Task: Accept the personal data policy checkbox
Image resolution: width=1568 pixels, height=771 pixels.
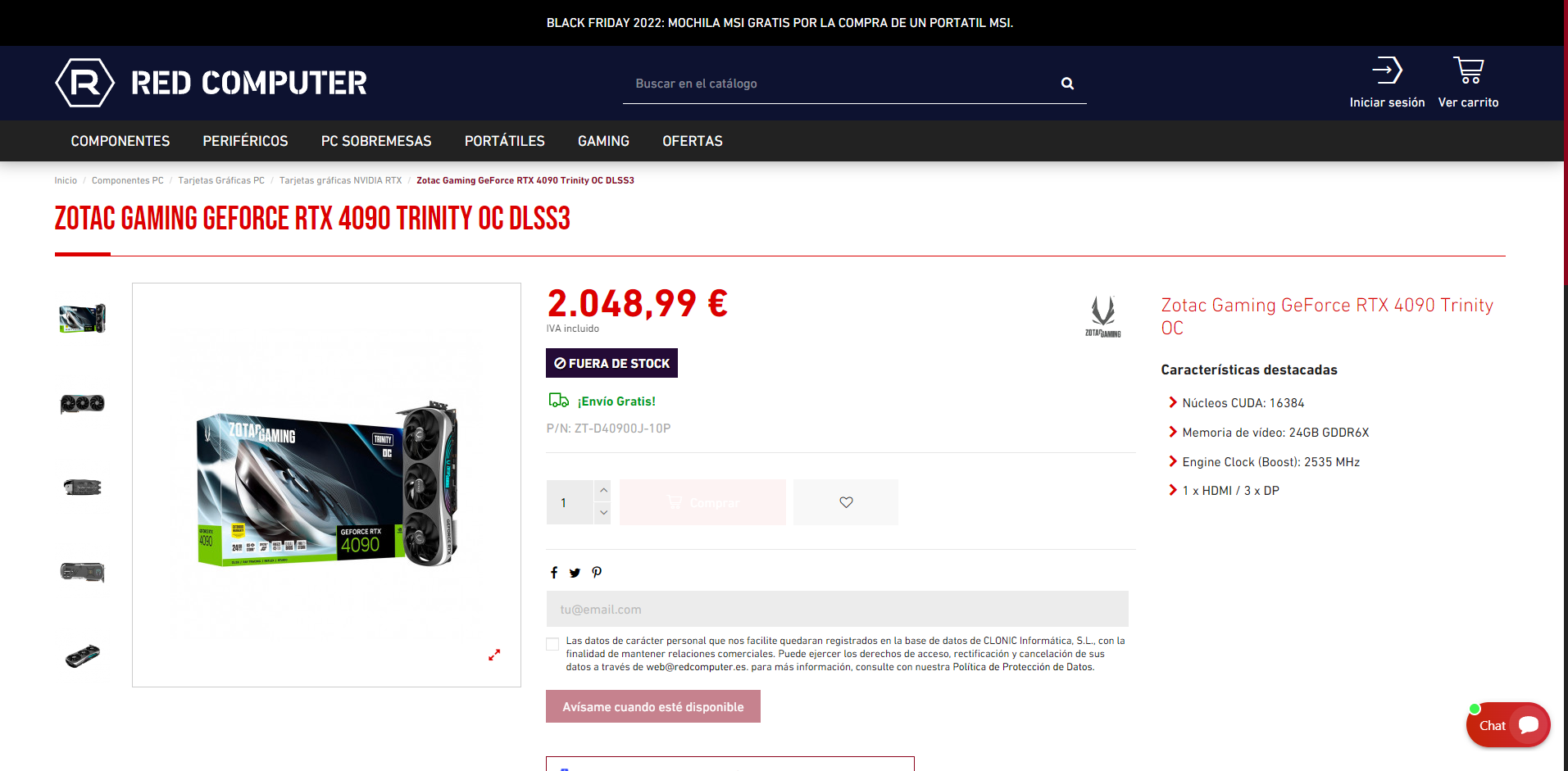Action: (553, 644)
